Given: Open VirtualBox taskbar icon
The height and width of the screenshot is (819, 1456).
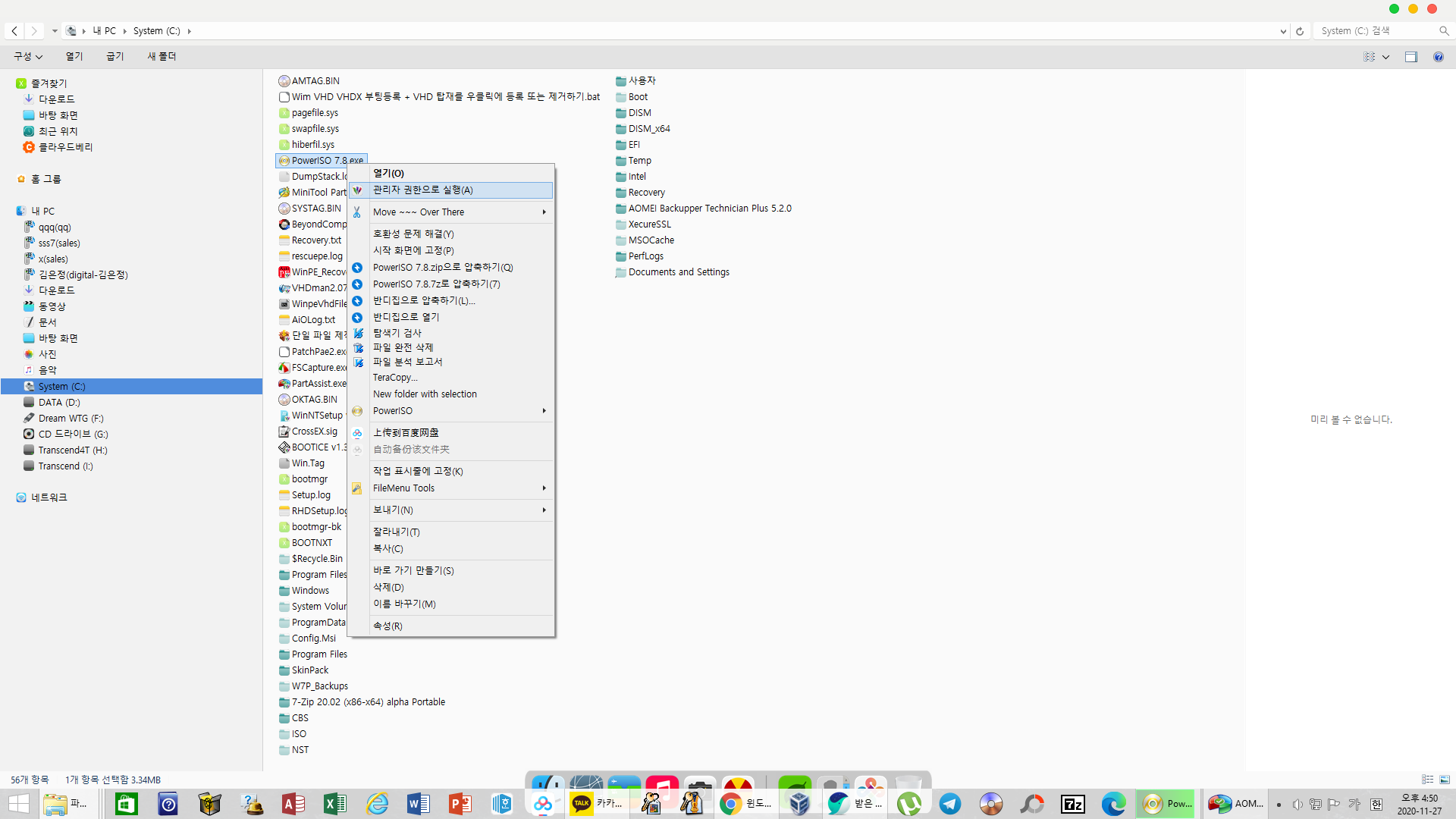Looking at the screenshot, I should [x=799, y=804].
